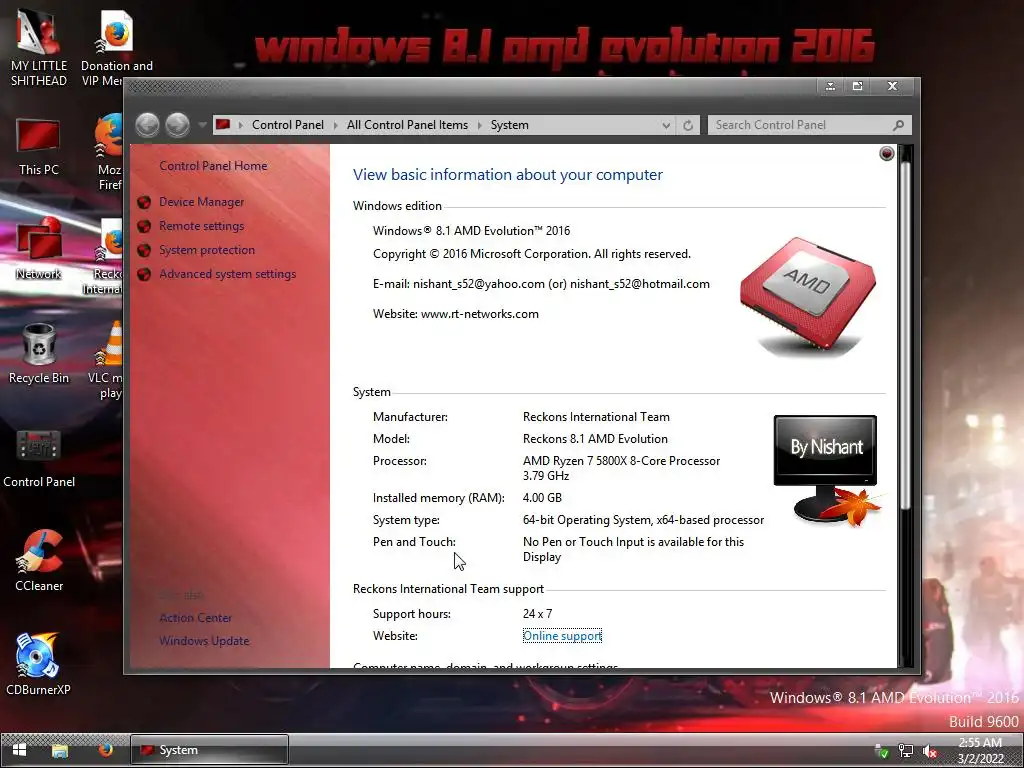This screenshot has height=768, width=1024.
Task: Click shield icon beside System protection
Action: 144,251
